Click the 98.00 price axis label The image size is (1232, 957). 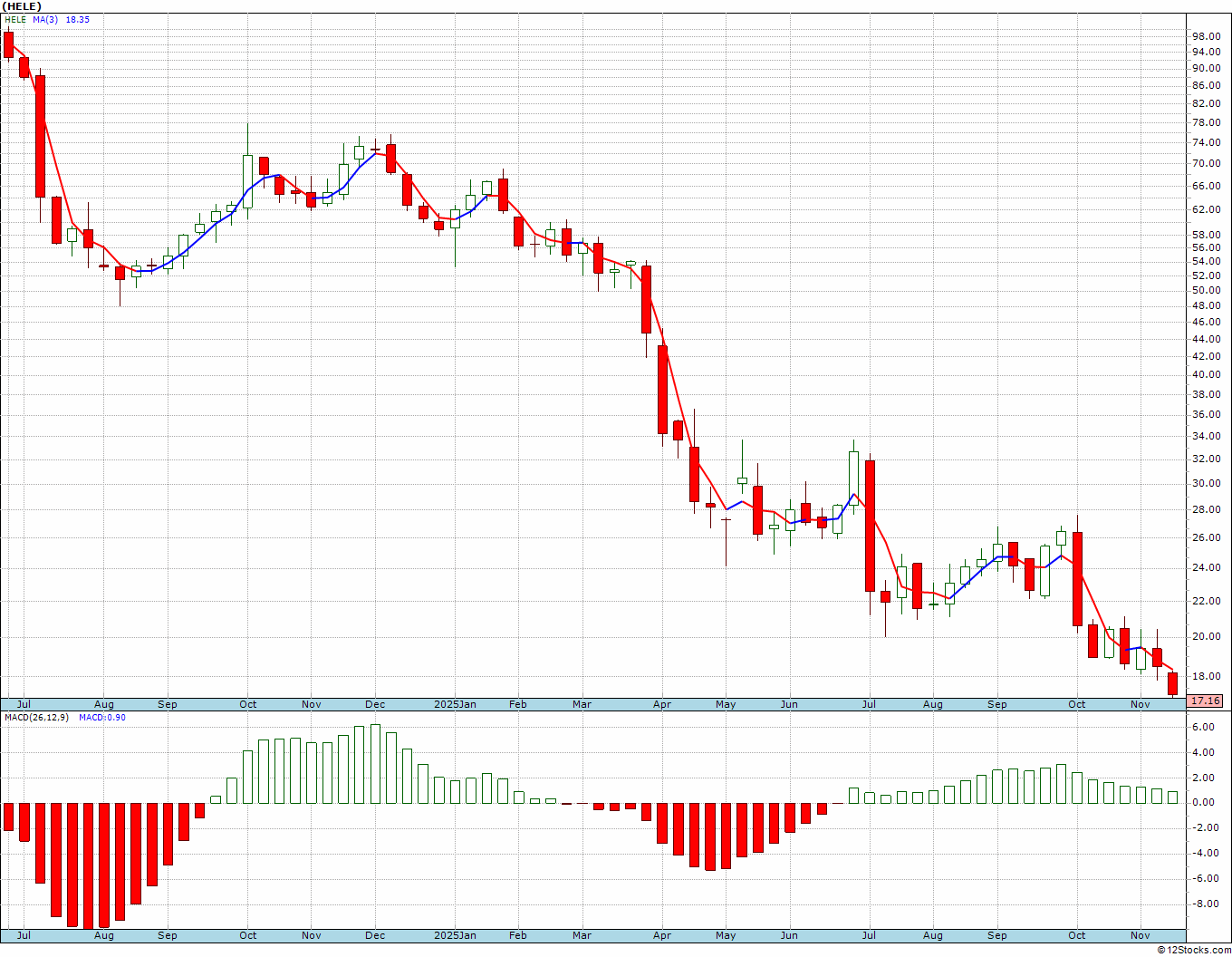click(1206, 36)
